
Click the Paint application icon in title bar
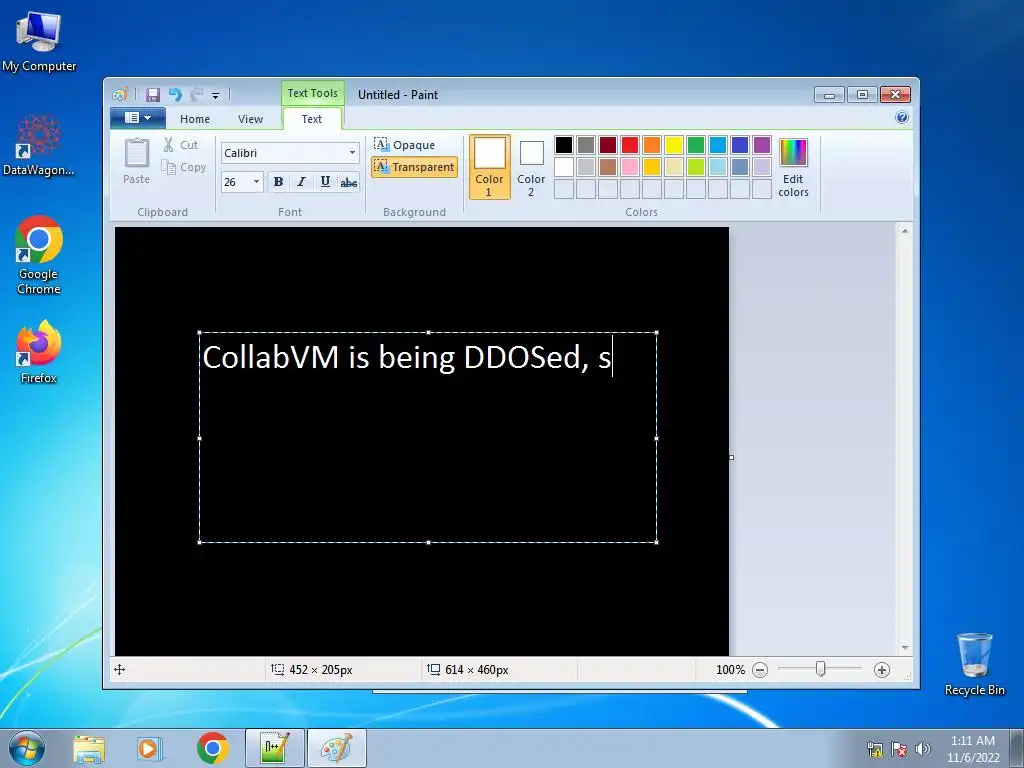pyautogui.click(x=120, y=95)
